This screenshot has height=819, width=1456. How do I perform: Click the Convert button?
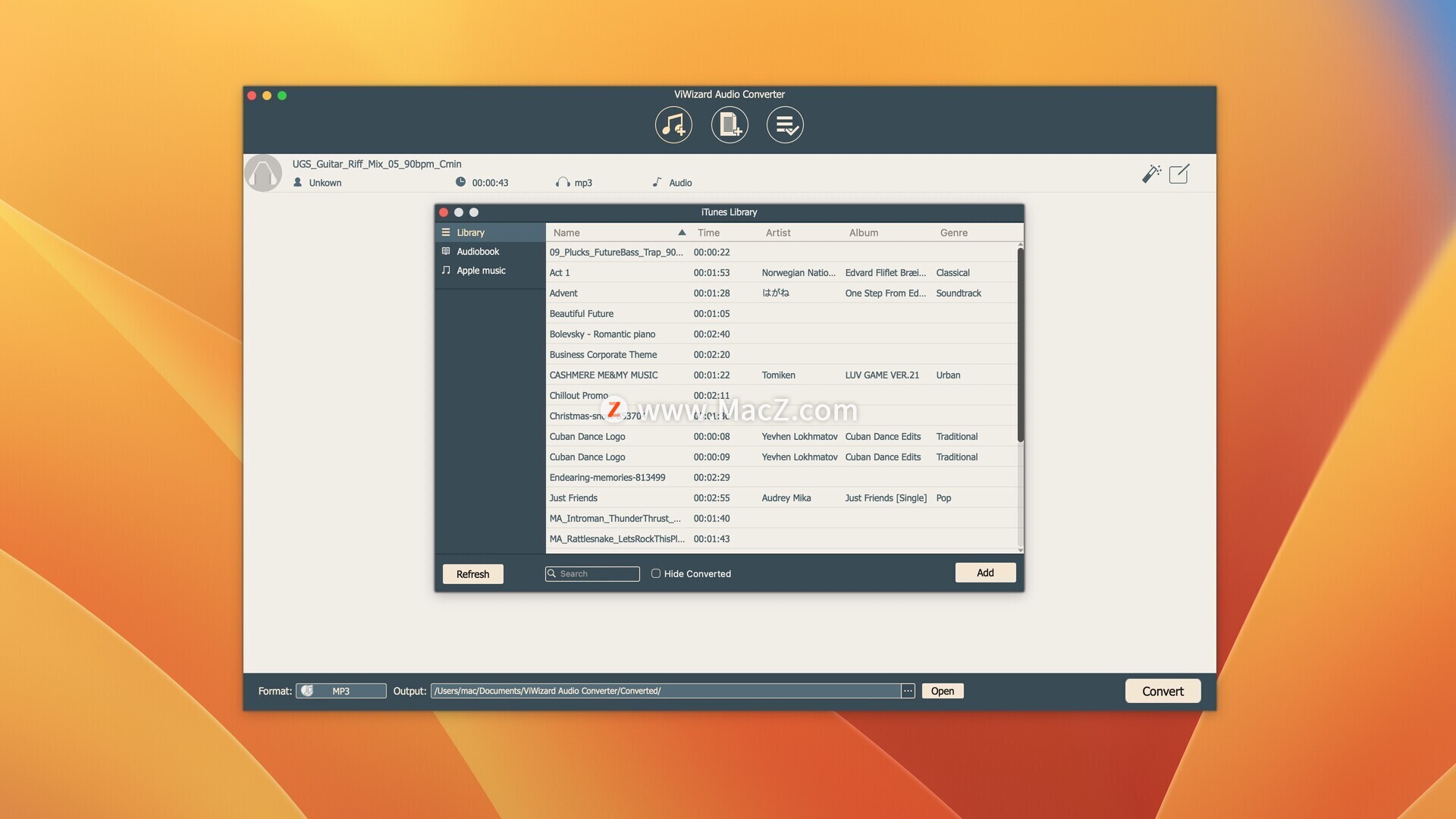click(1163, 691)
